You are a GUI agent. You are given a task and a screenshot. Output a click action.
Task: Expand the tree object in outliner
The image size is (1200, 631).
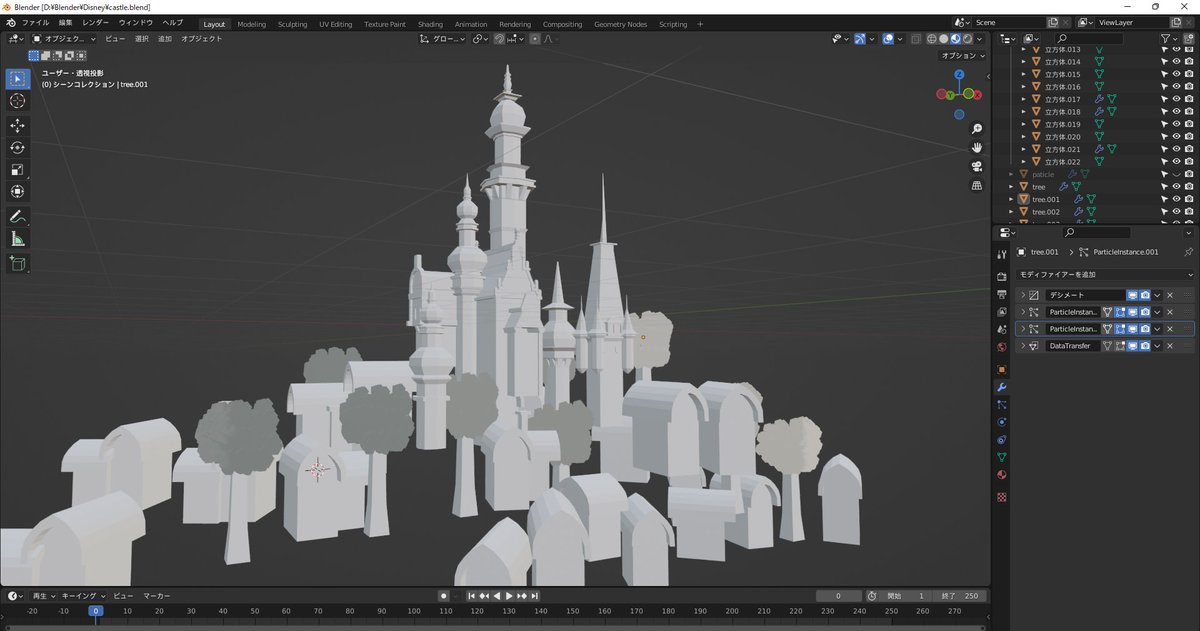(1011, 187)
